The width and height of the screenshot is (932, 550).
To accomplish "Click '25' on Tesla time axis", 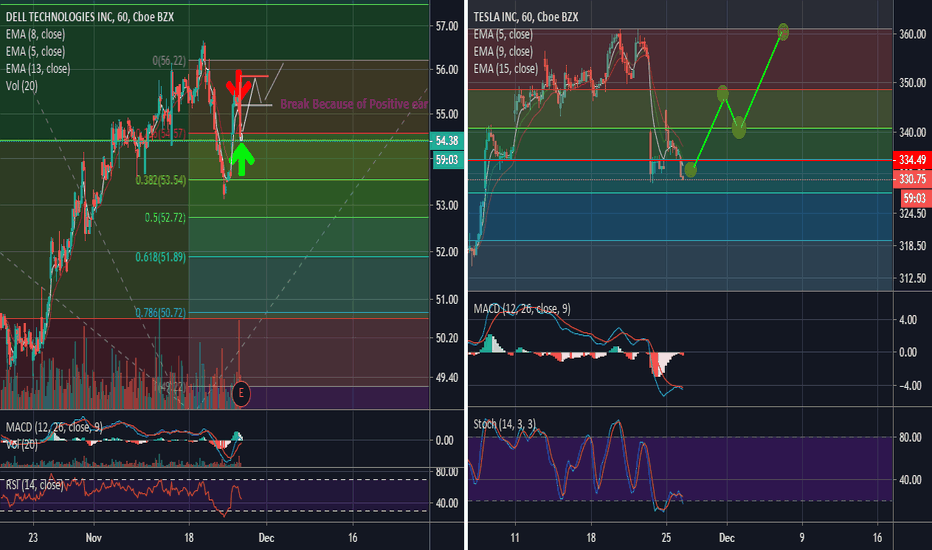I will point(666,538).
